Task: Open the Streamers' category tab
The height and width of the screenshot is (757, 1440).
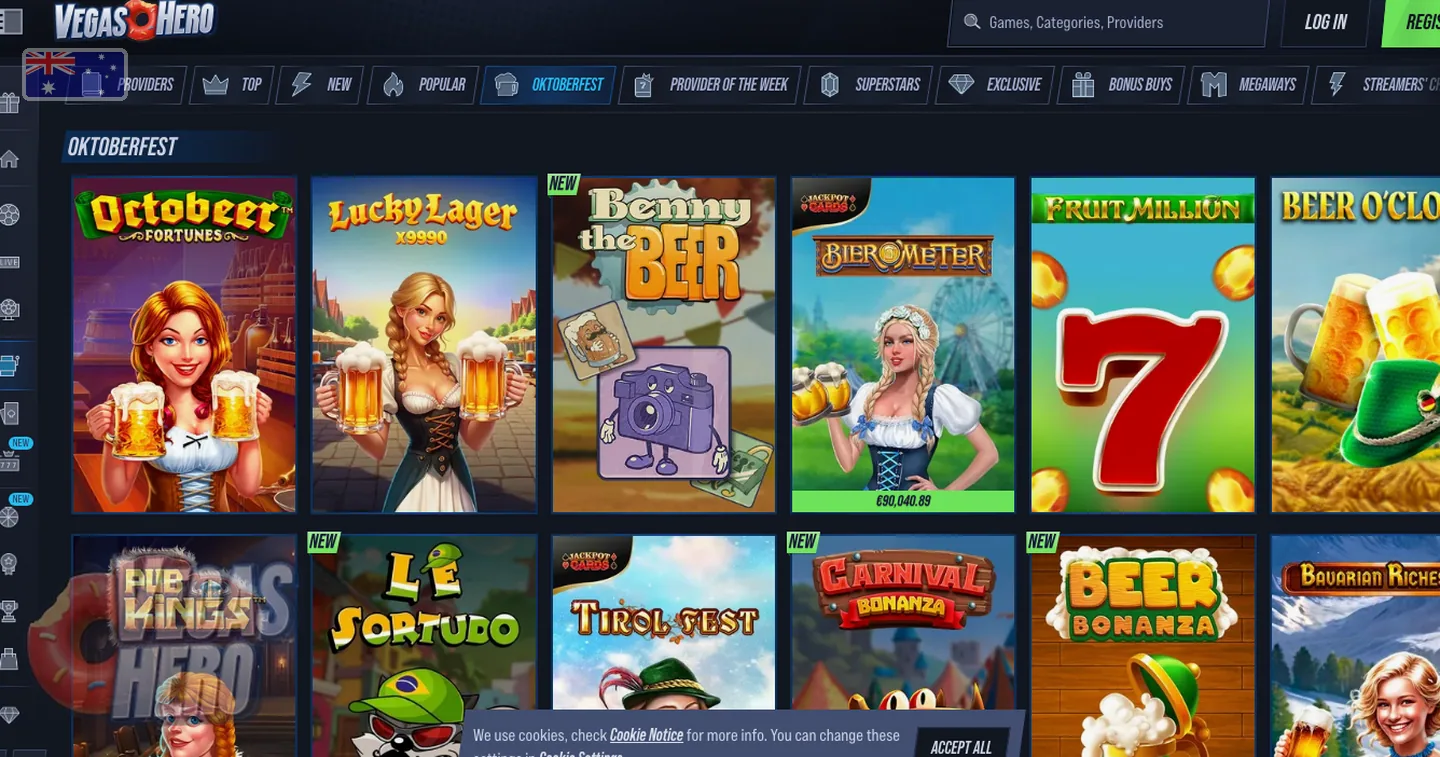Action: point(1376,85)
